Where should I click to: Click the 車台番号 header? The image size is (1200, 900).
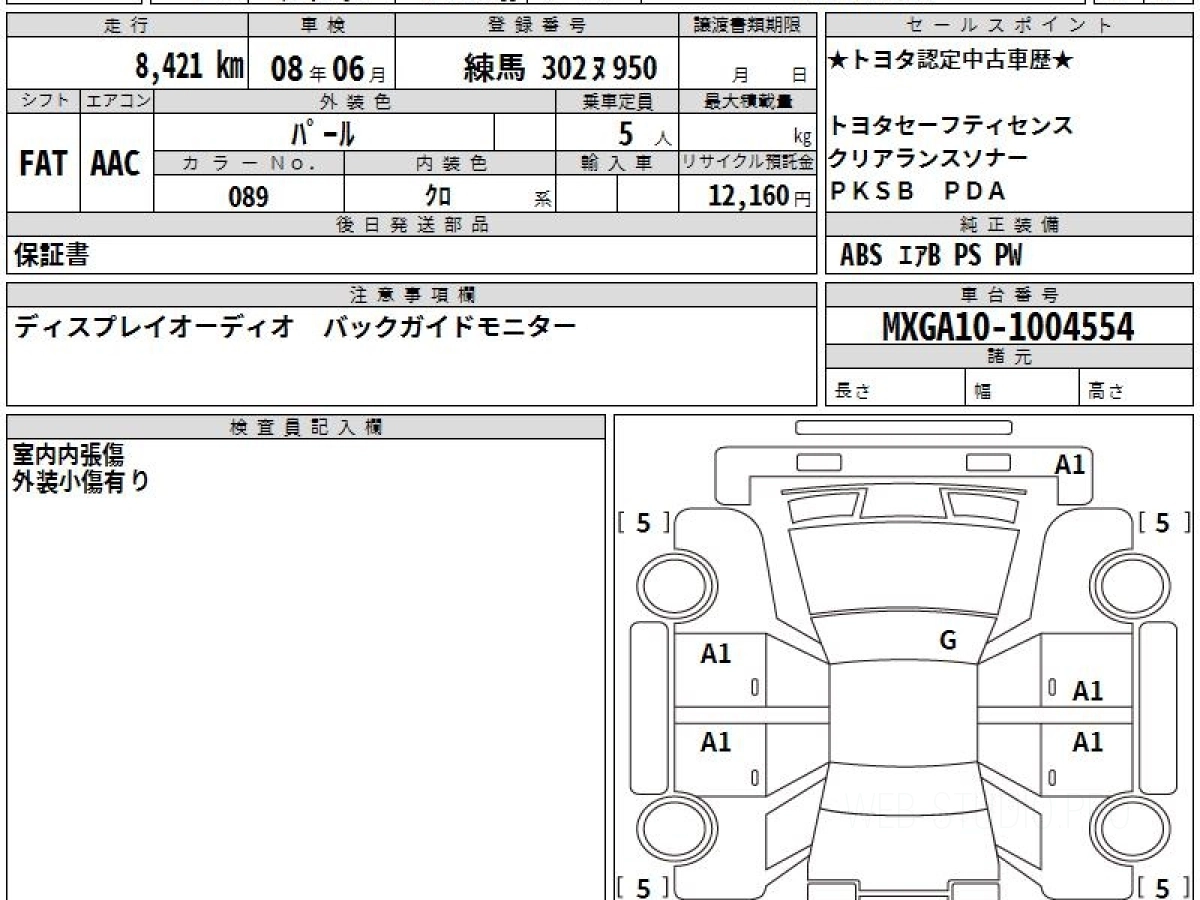[1010, 295]
